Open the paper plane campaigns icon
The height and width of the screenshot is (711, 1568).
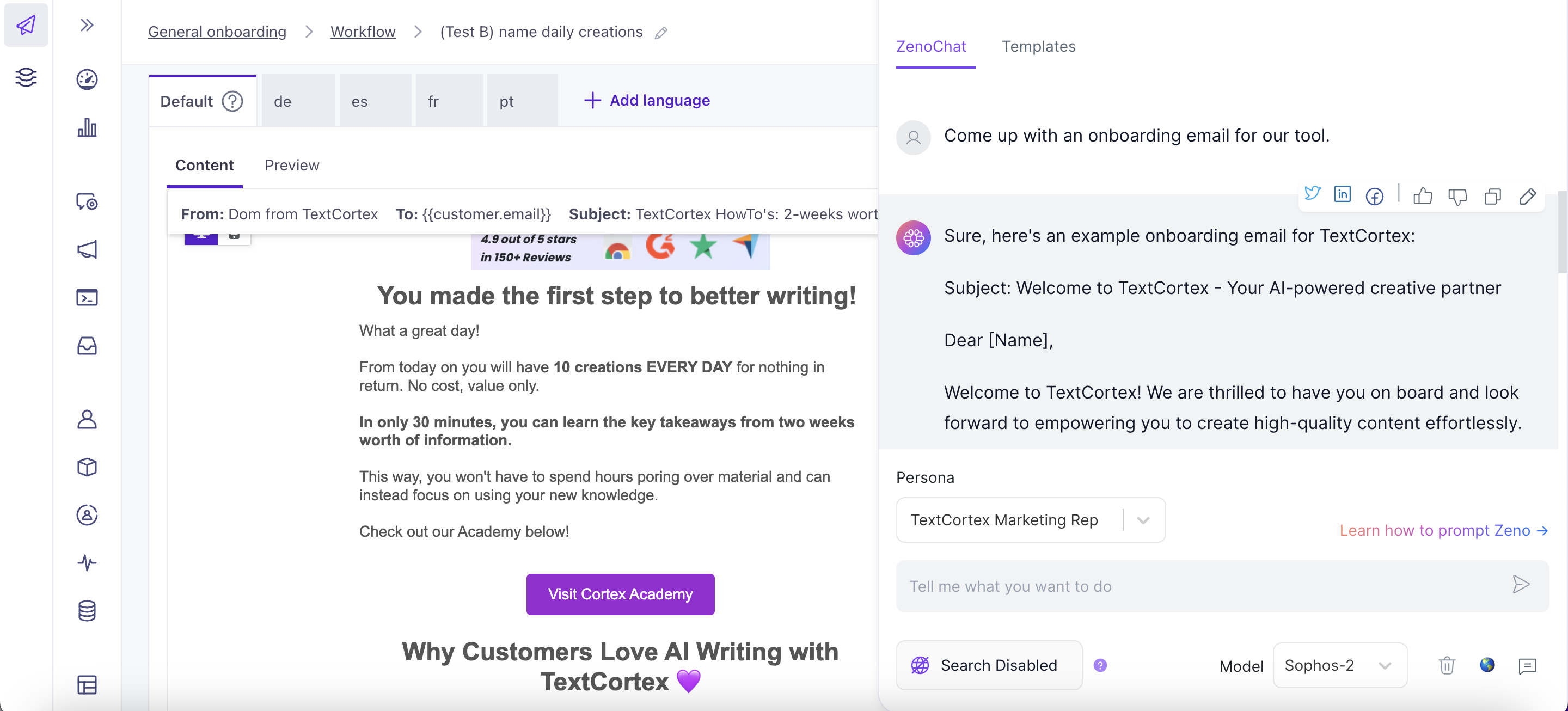26,25
